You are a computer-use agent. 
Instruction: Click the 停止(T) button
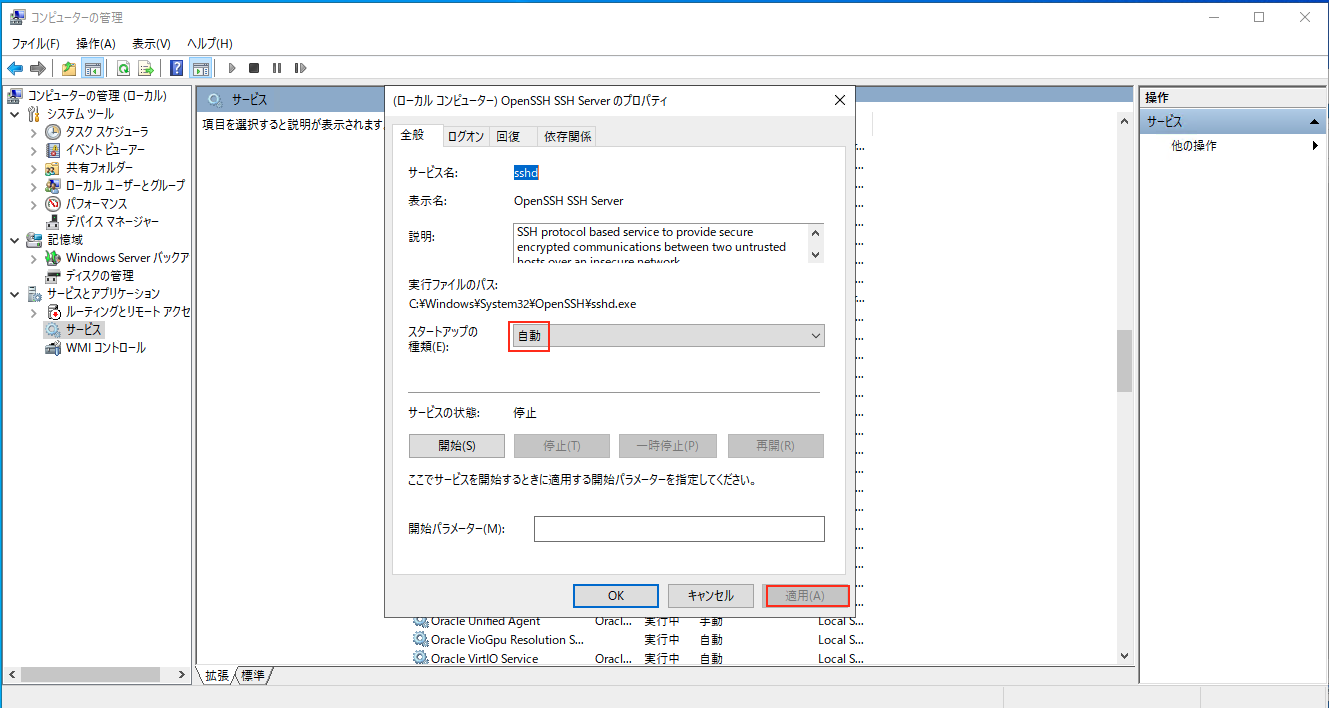pyautogui.click(x=561, y=446)
